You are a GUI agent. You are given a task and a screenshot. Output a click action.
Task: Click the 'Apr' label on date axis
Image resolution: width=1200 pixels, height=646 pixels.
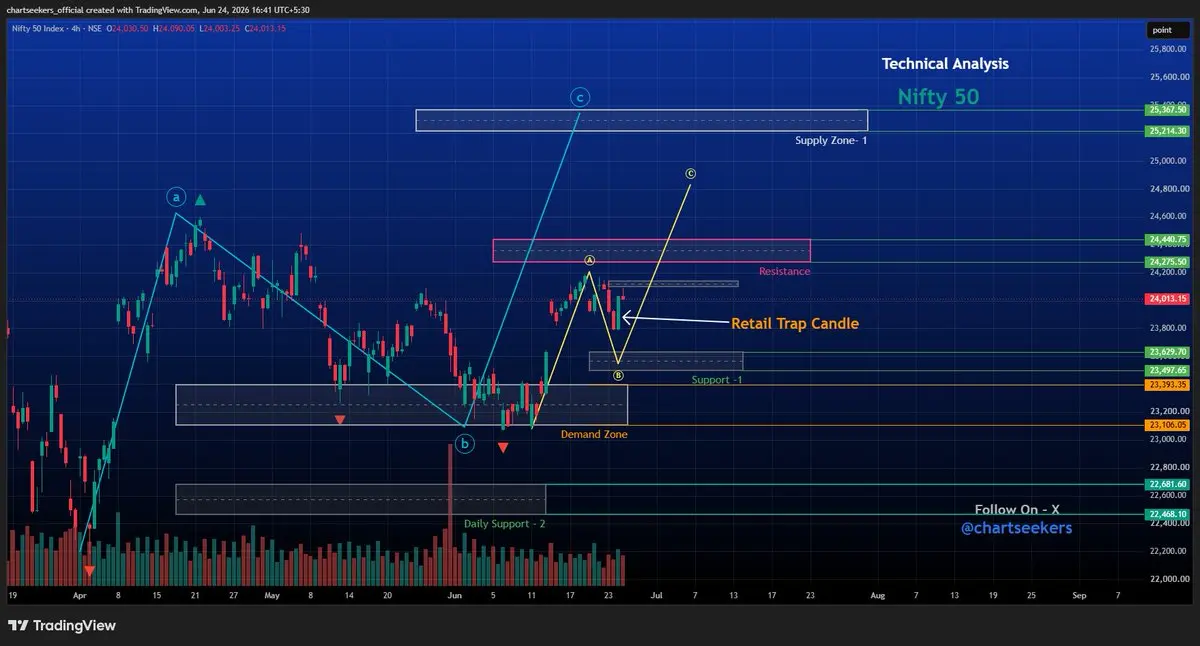(78, 595)
